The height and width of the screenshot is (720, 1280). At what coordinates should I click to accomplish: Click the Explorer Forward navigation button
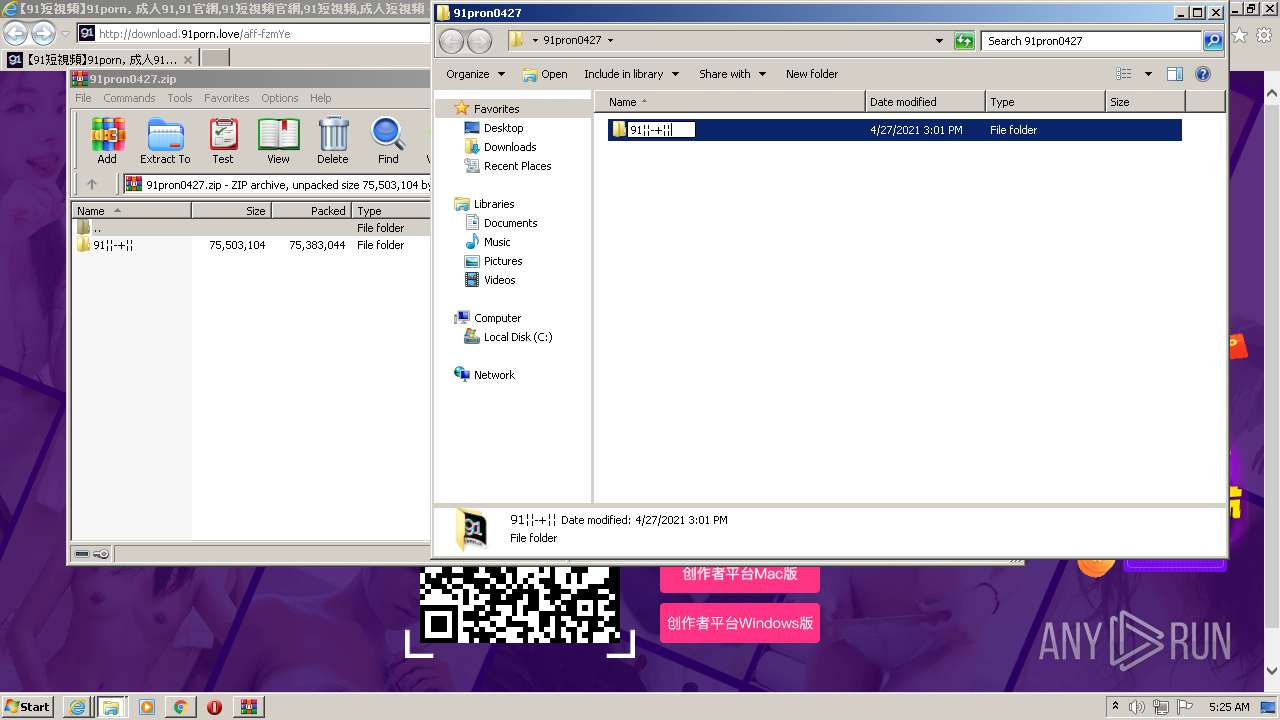click(480, 41)
